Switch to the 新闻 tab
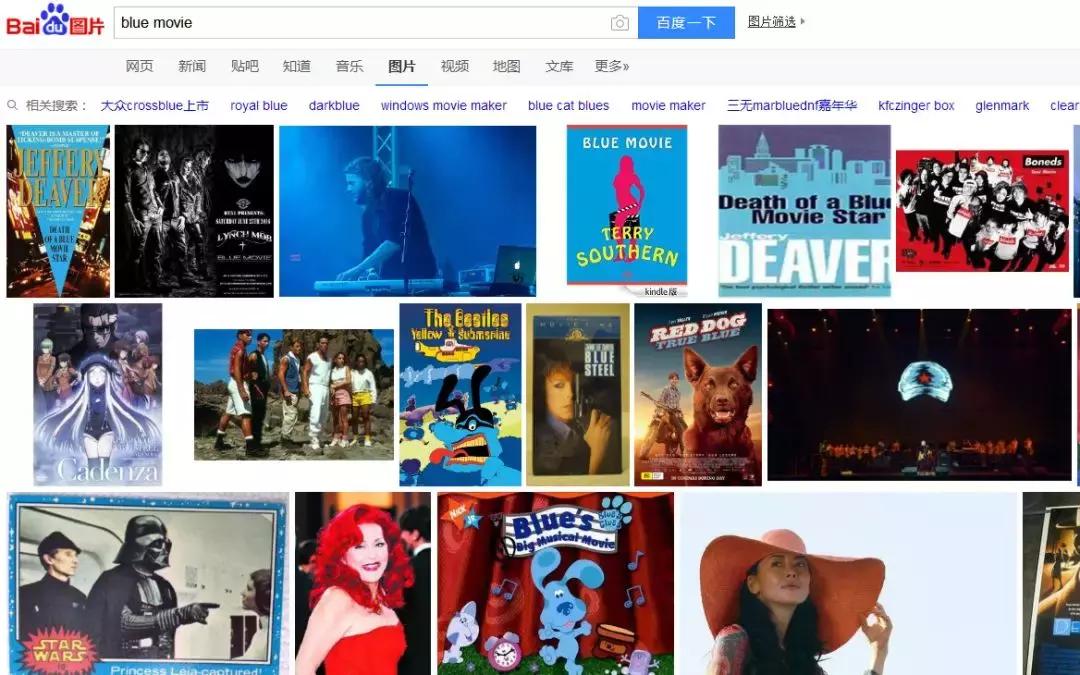This screenshot has height=675, width=1080. [191, 66]
